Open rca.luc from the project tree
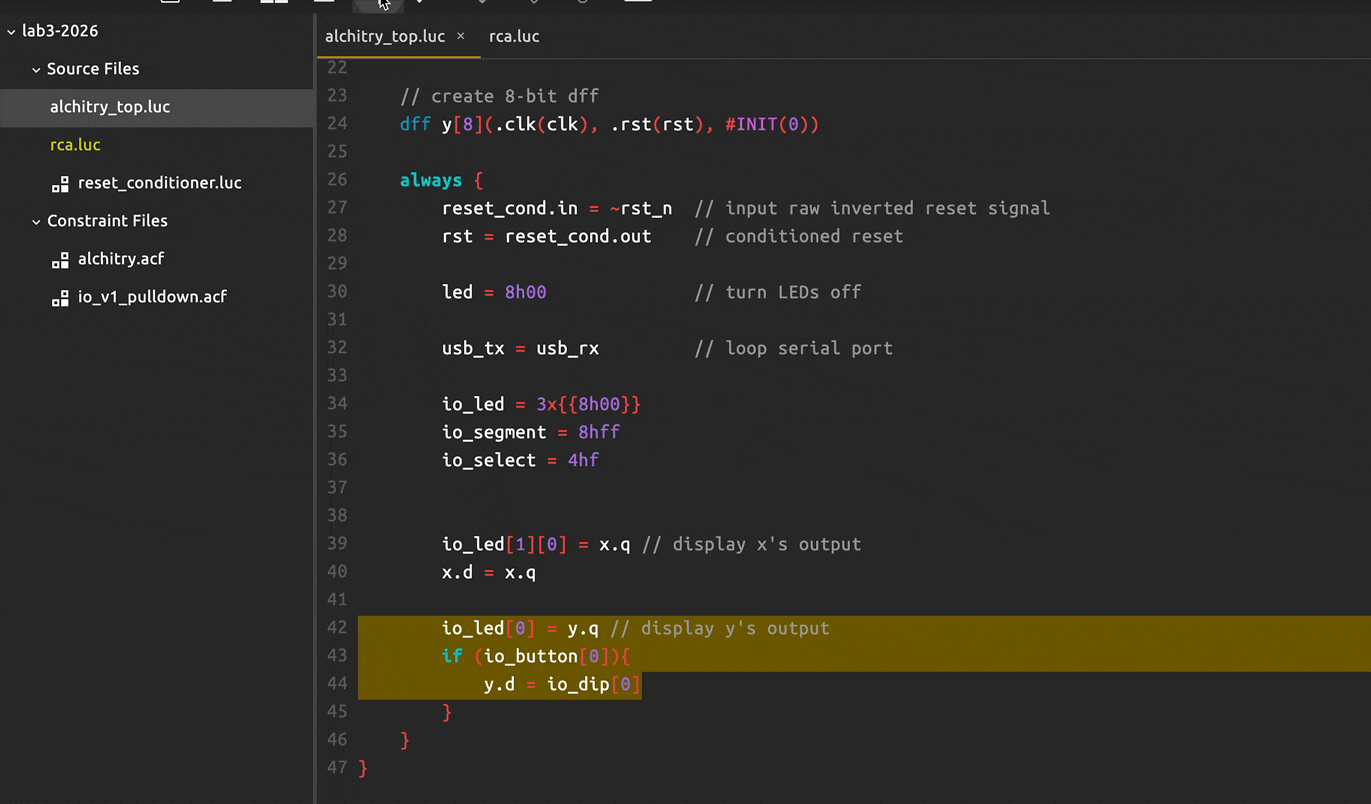Image resolution: width=1371 pixels, height=804 pixels. pos(75,145)
